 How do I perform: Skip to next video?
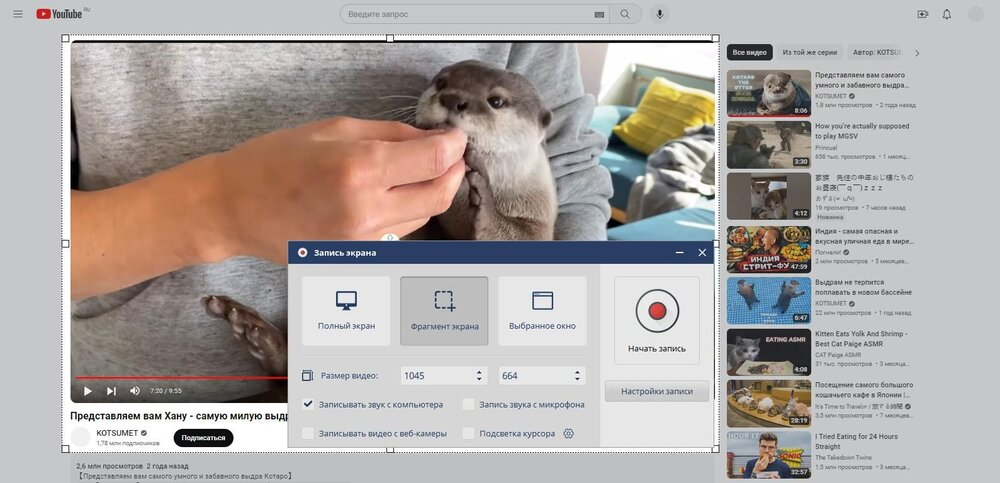click(112, 390)
